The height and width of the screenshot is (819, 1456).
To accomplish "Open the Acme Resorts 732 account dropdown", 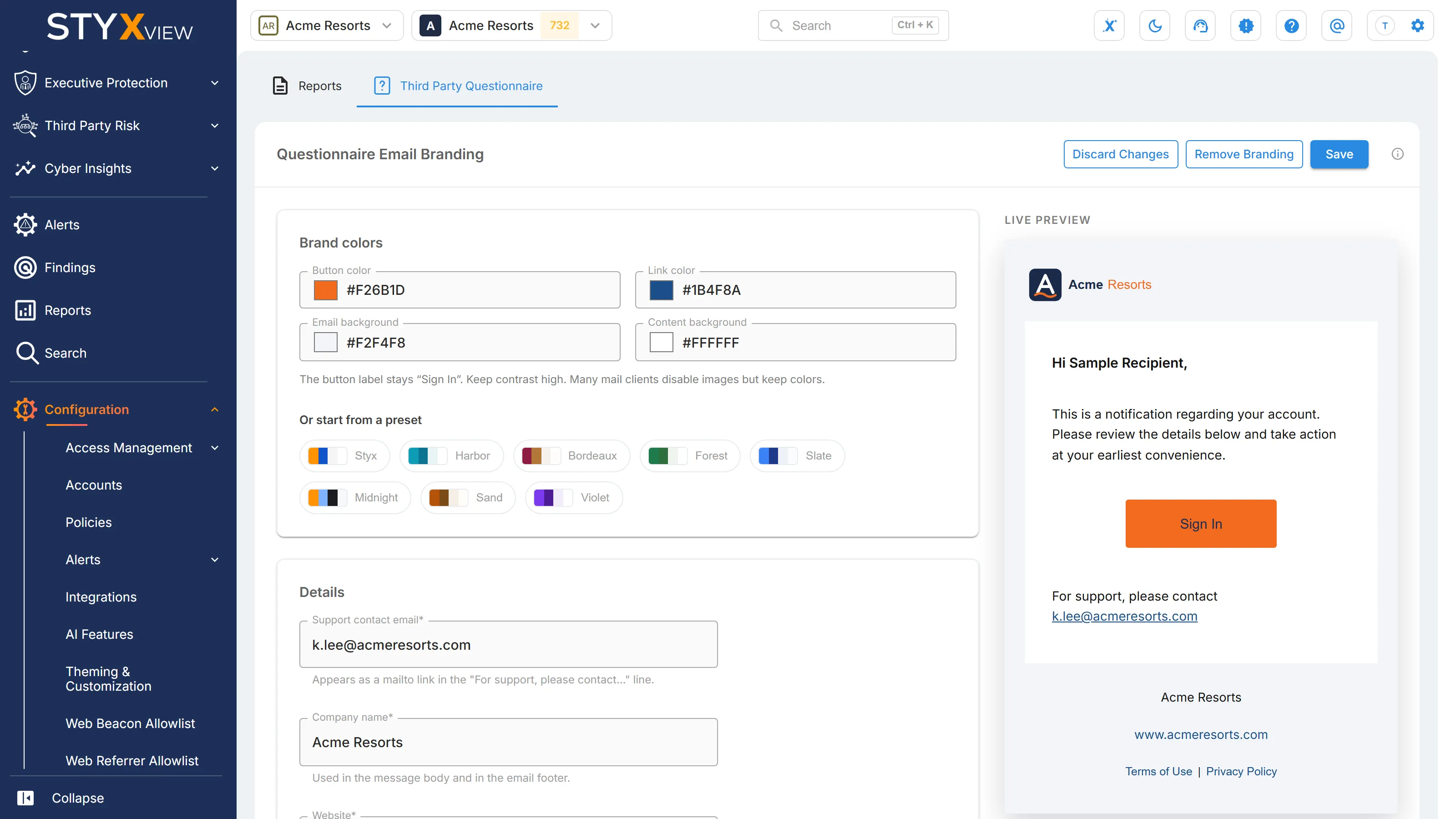I will [511, 25].
